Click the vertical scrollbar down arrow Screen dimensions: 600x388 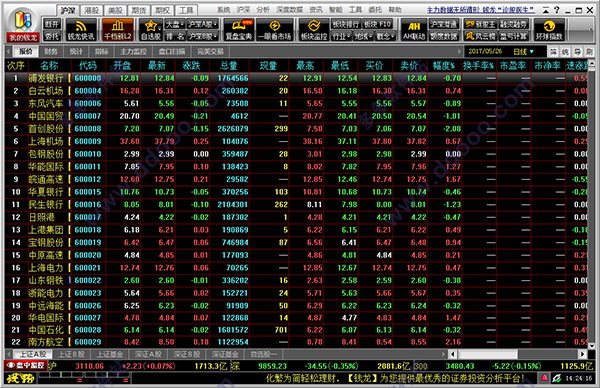pos(592,346)
